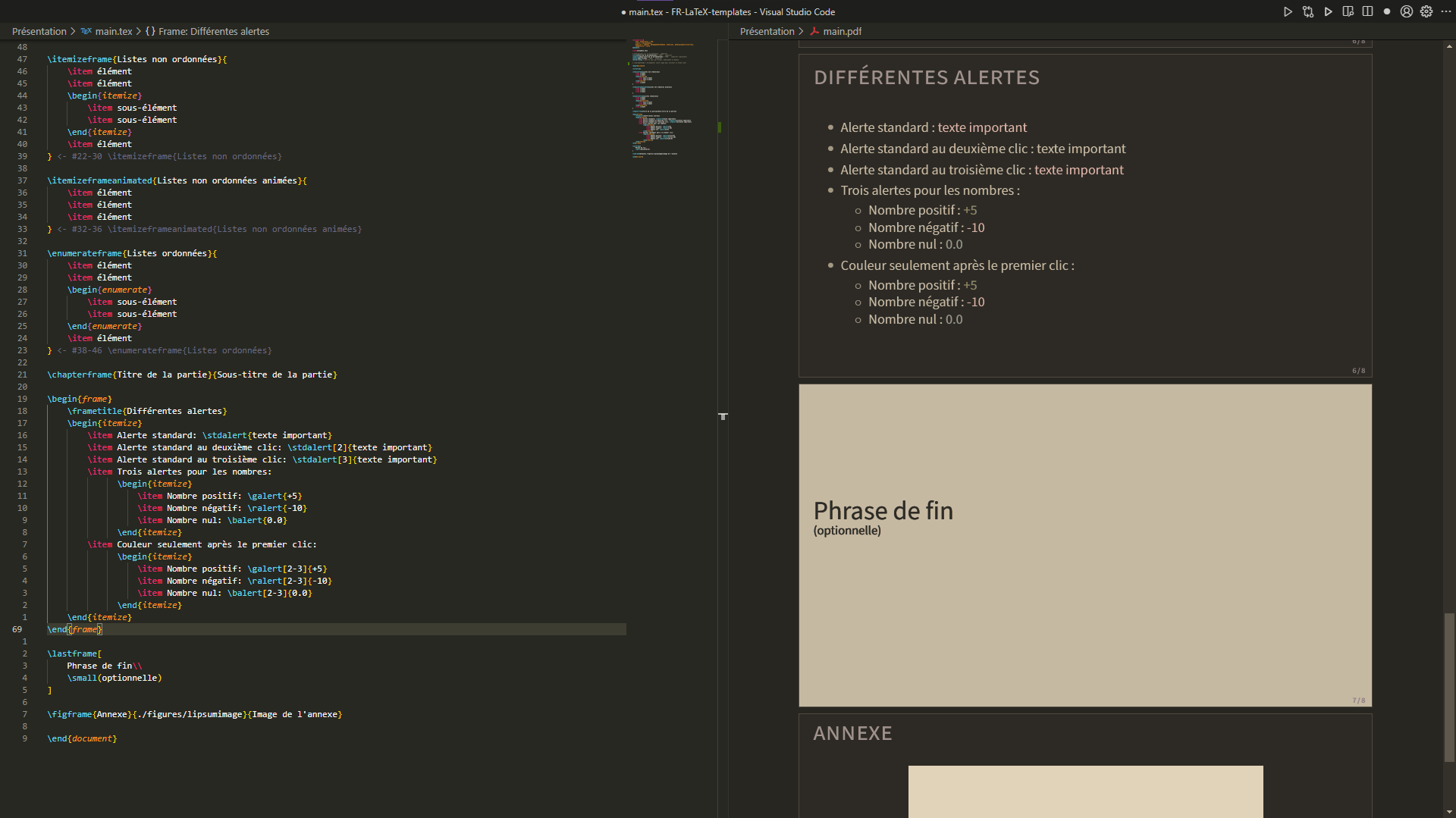This screenshot has height=818, width=1456.
Task: Click the \end{document} code line
Action: click(82, 738)
